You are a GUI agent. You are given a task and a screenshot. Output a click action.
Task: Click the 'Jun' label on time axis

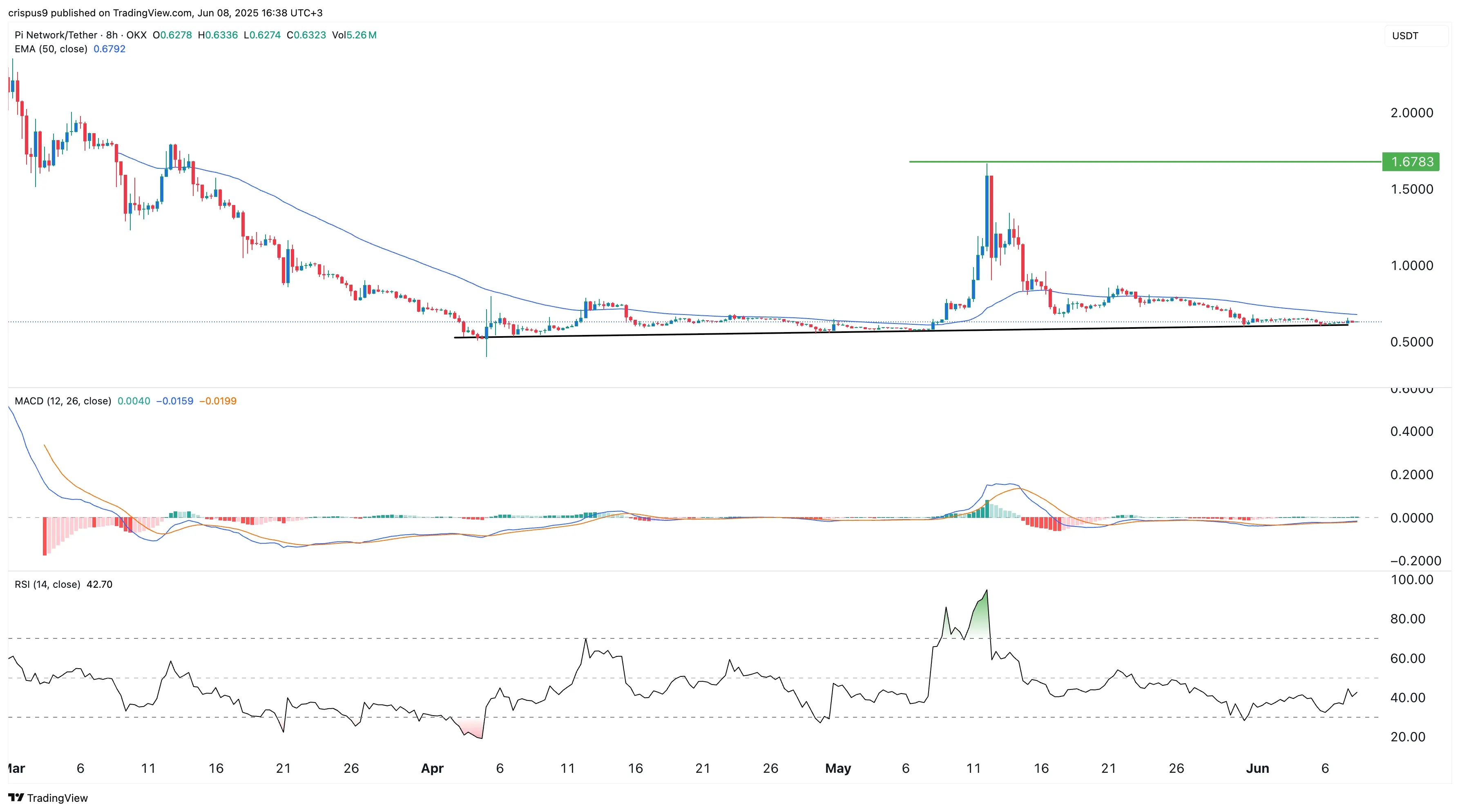(1257, 768)
